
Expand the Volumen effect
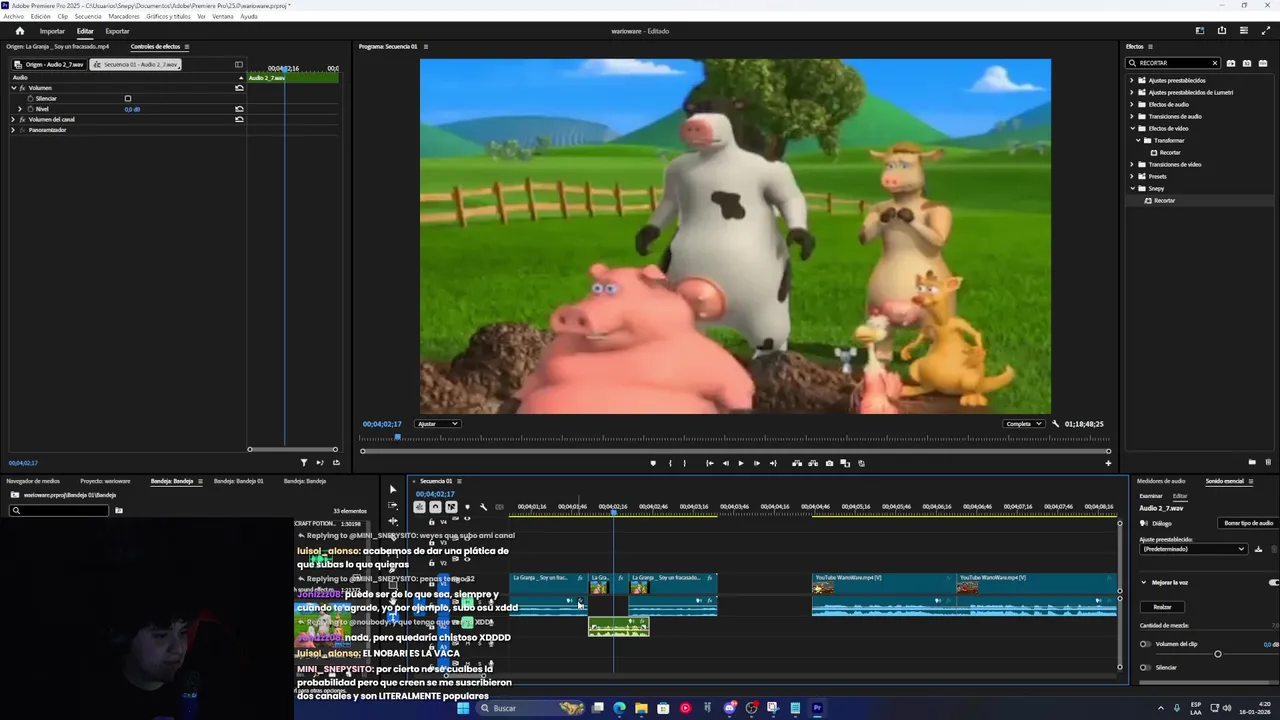point(14,88)
